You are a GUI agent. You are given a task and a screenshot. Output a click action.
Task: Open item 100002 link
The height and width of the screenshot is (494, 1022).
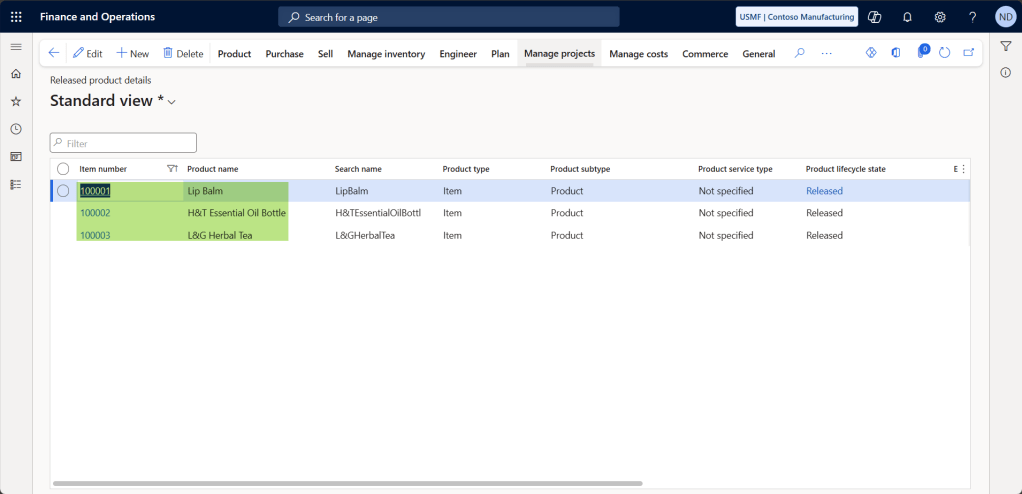(x=95, y=213)
